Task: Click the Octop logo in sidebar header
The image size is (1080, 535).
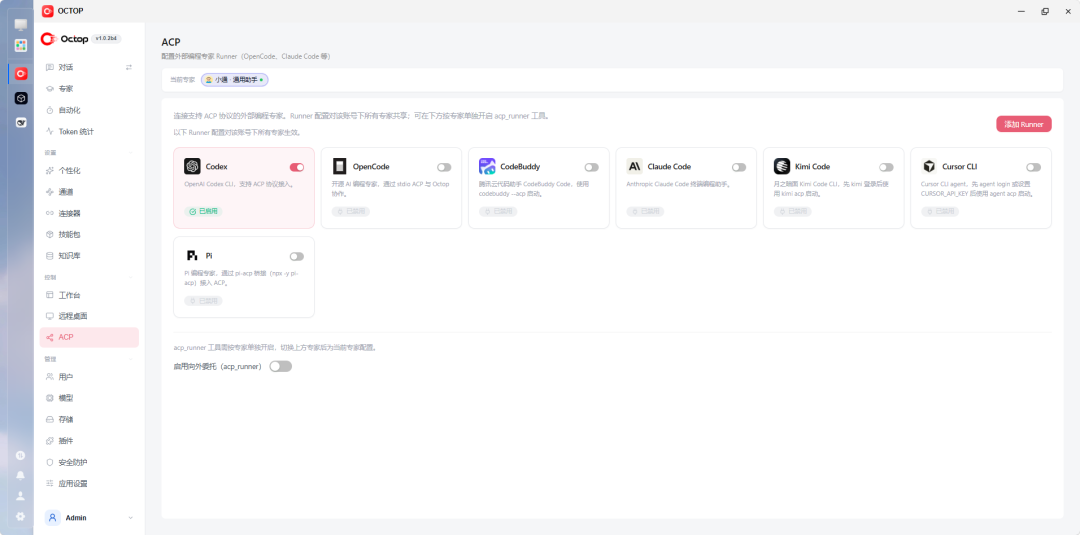Action: point(65,39)
